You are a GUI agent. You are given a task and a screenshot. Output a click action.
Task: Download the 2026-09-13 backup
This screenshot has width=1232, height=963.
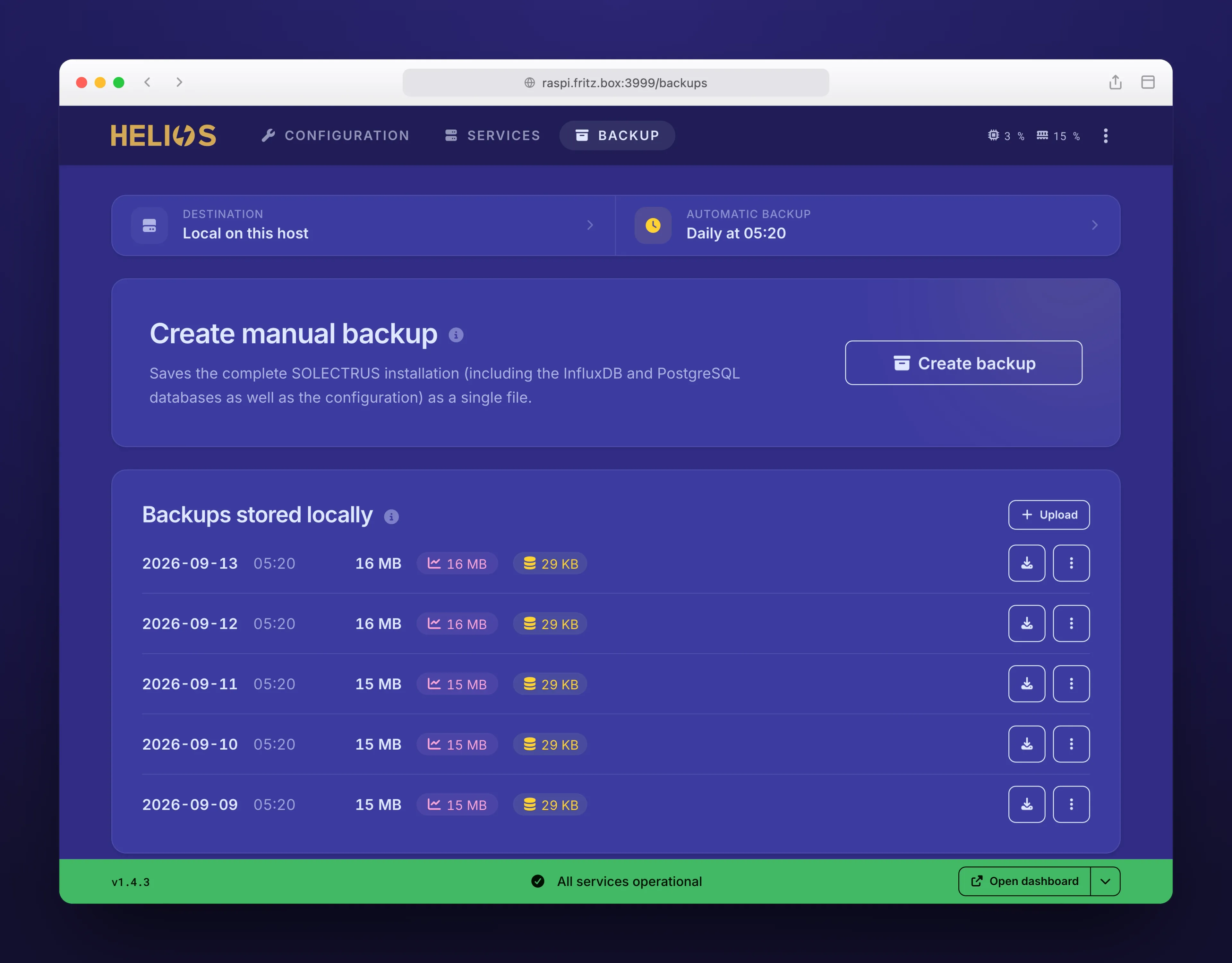1027,563
